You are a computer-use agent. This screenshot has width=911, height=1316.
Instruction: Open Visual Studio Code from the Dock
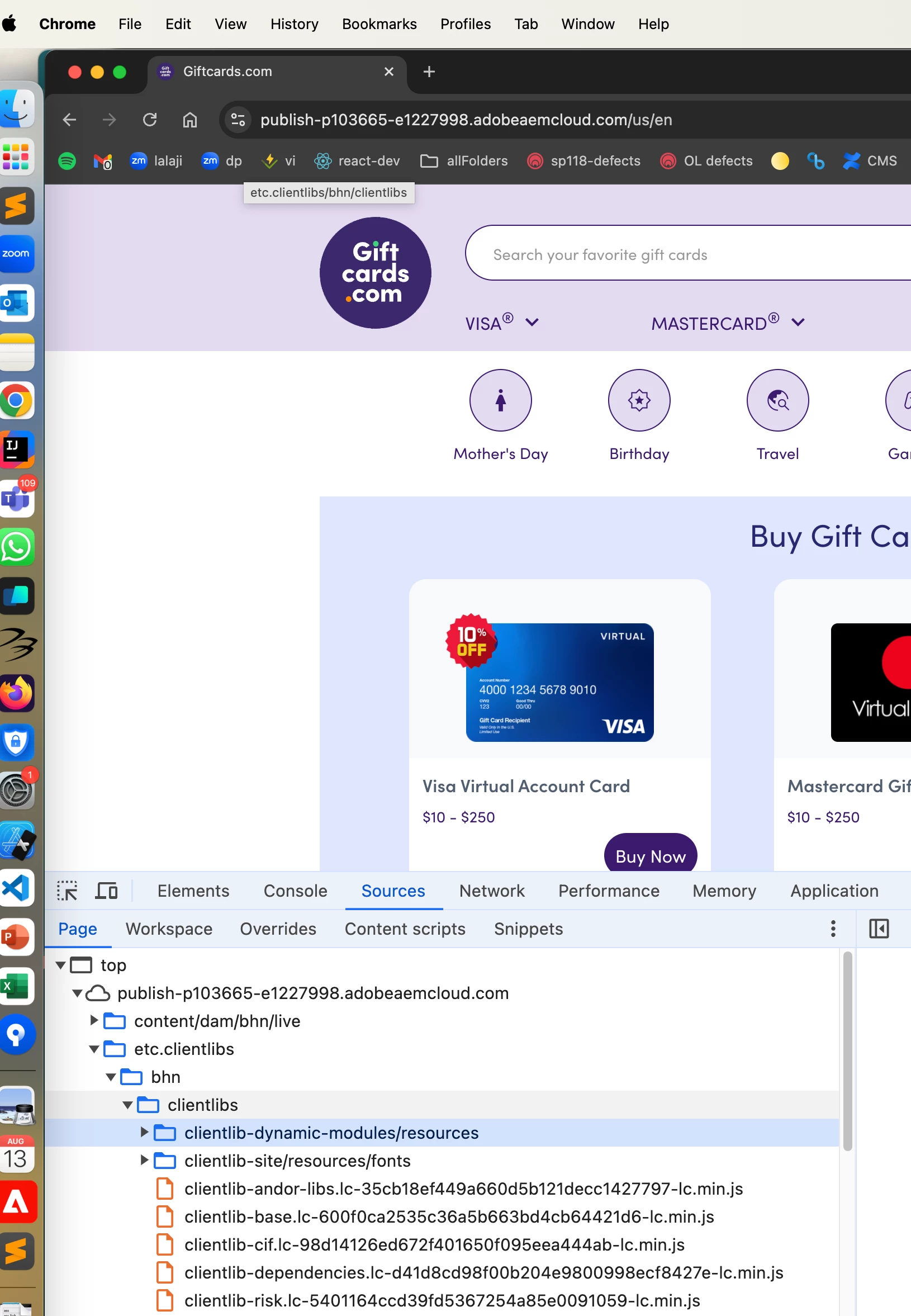click(x=17, y=888)
